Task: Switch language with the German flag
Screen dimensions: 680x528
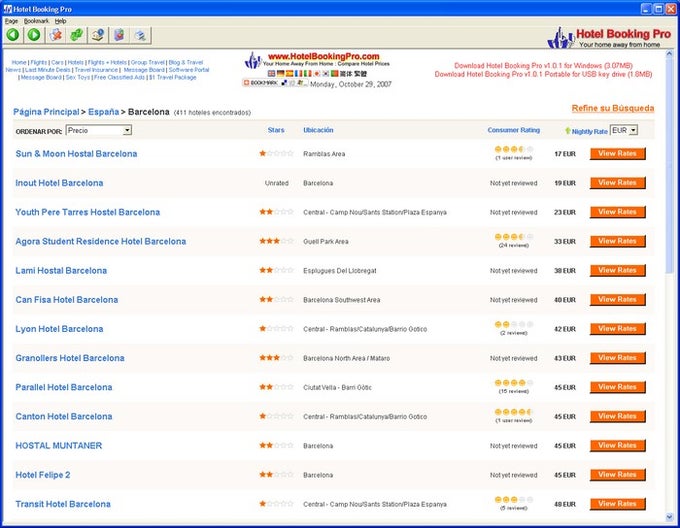Action: tap(281, 74)
